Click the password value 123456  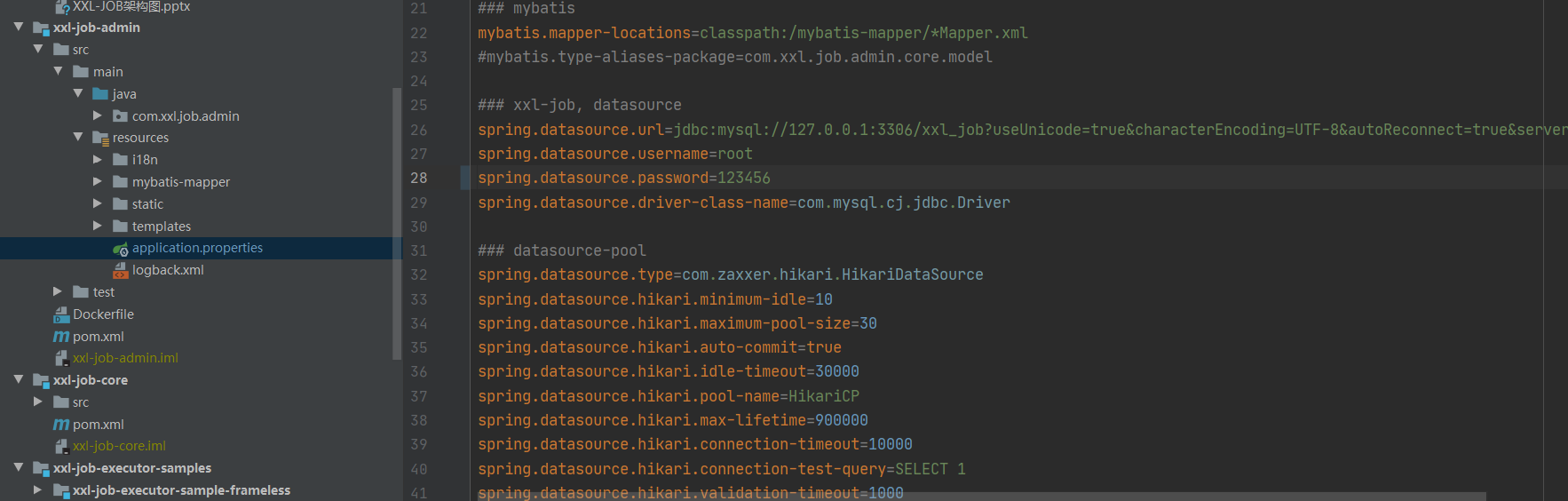[x=744, y=178]
